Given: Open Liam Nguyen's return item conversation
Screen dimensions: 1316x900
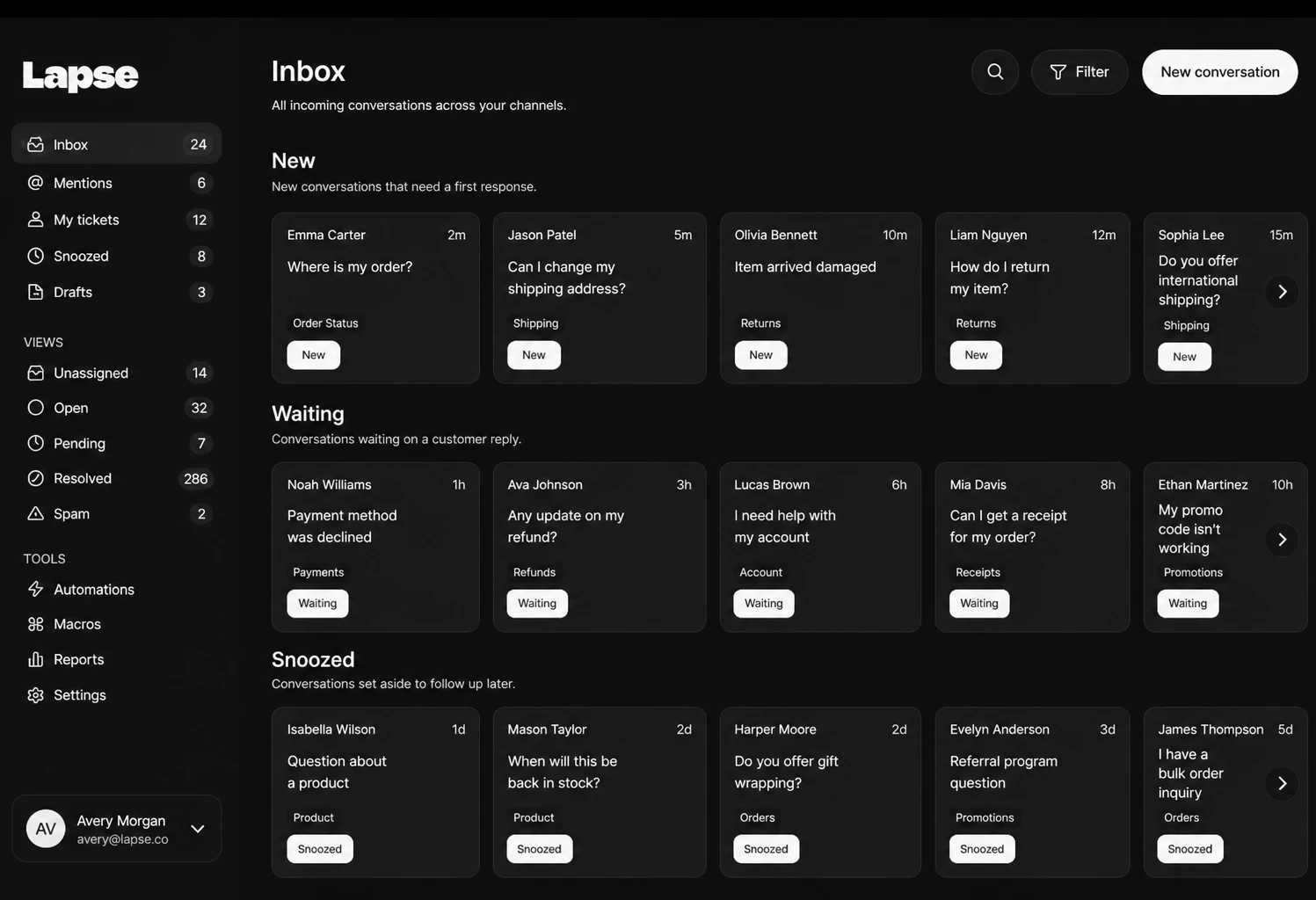Looking at the screenshot, I should (1032, 298).
